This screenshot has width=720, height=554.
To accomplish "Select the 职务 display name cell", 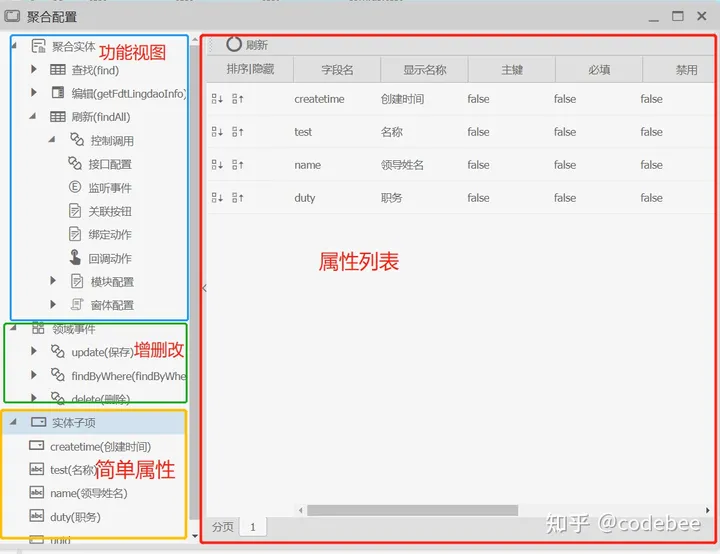I will [391, 198].
